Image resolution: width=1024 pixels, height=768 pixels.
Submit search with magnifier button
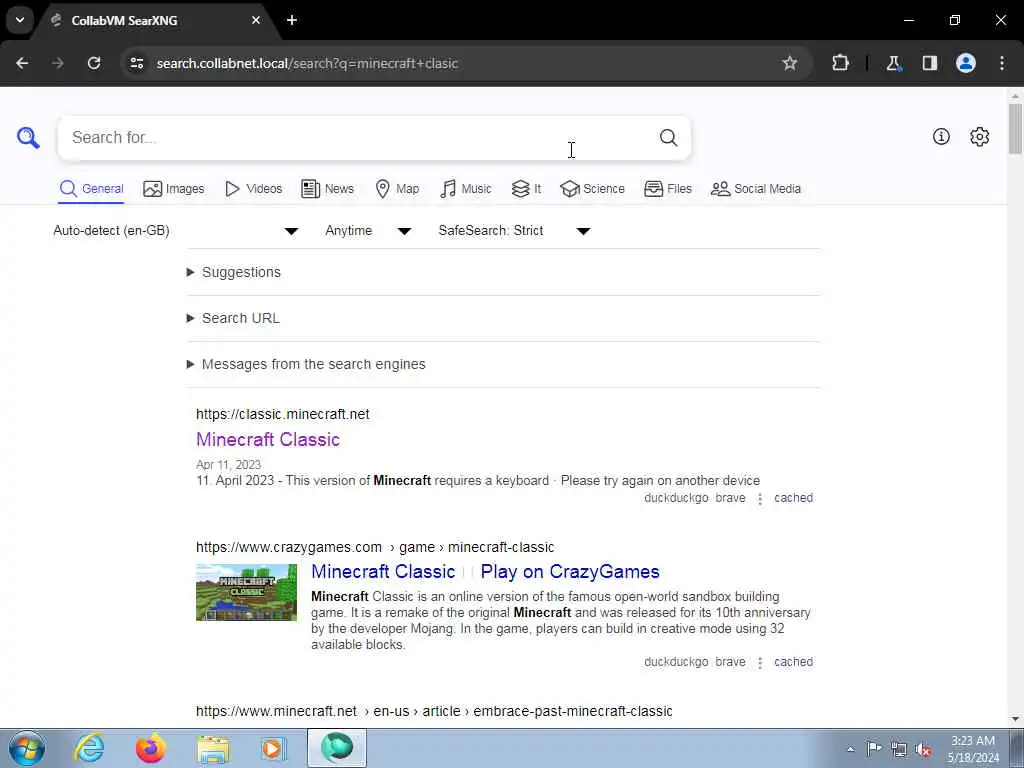[668, 137]
